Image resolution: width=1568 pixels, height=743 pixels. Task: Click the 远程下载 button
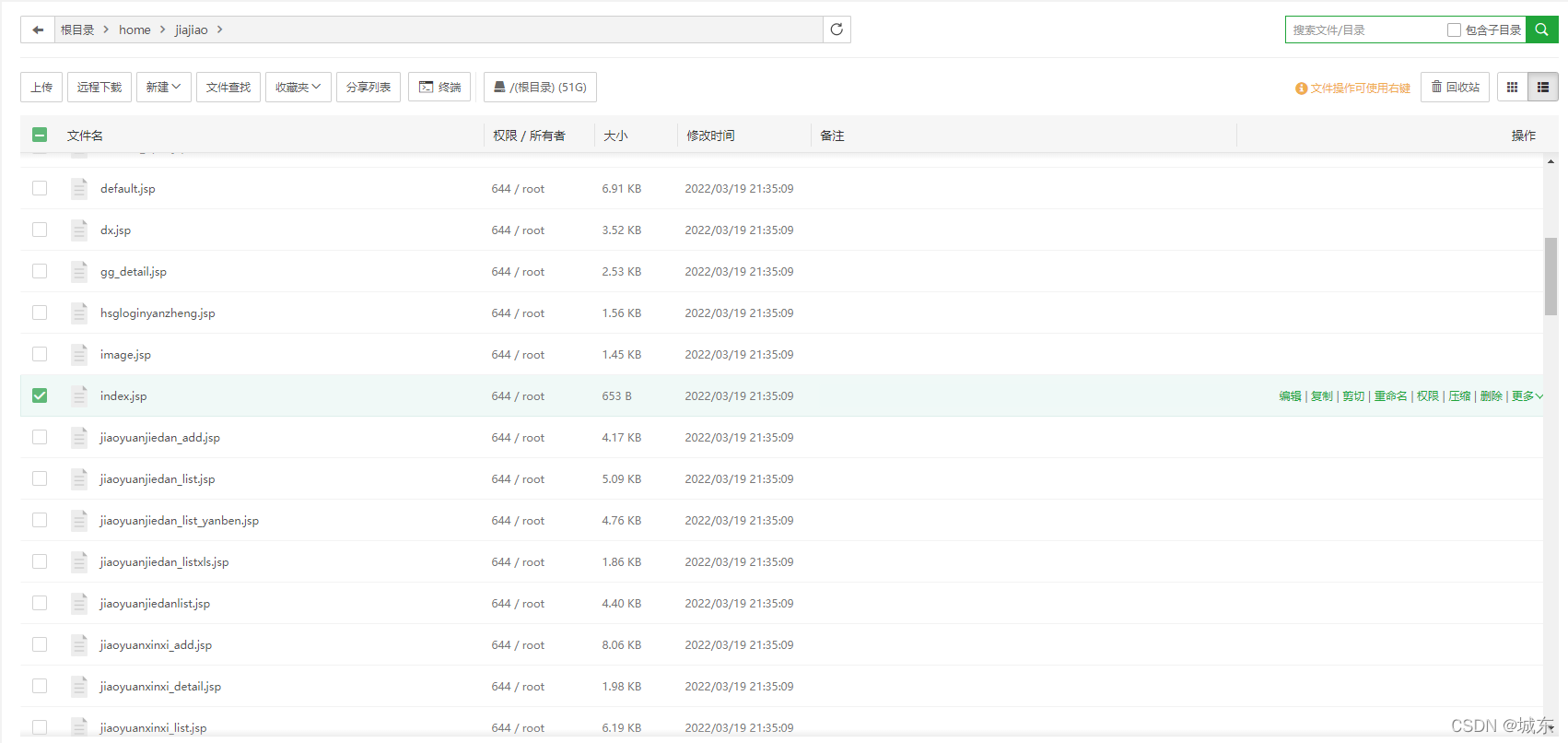coord(99,87)
